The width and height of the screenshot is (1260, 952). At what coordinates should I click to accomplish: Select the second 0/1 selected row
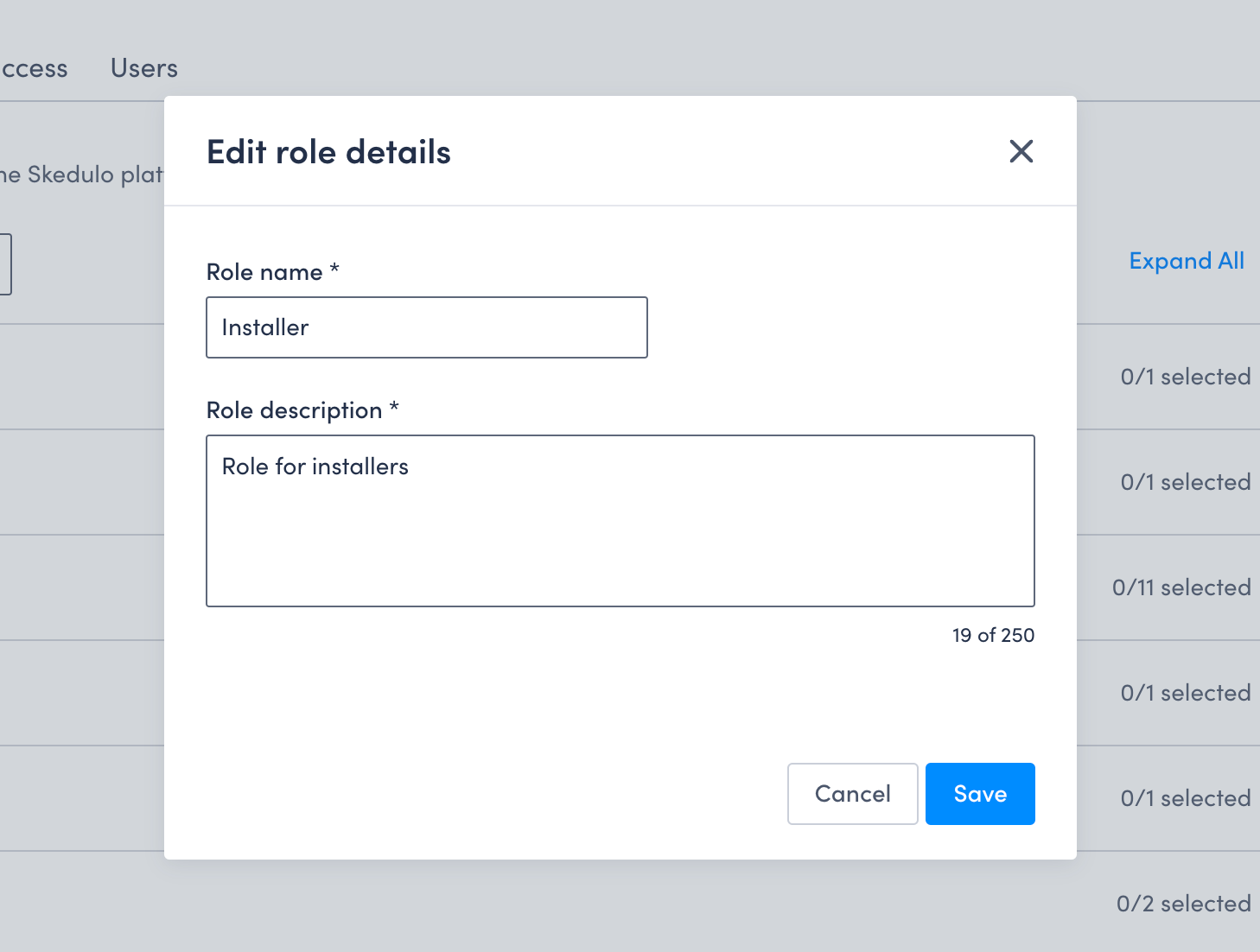tap(1185, 482)
